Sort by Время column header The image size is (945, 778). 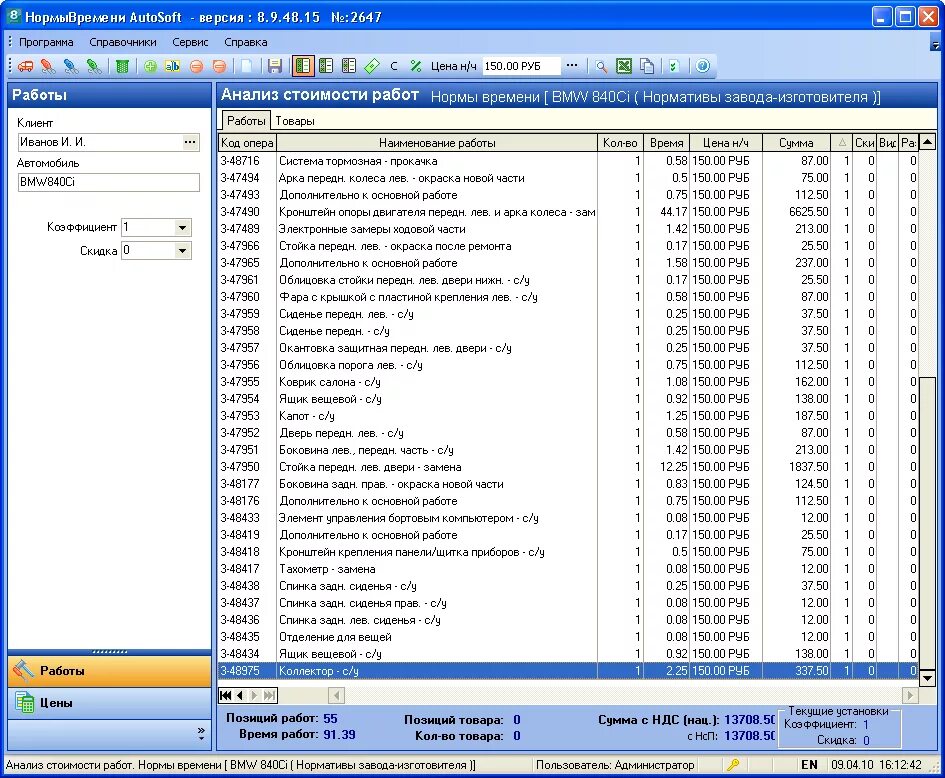(x=667, y=143)
